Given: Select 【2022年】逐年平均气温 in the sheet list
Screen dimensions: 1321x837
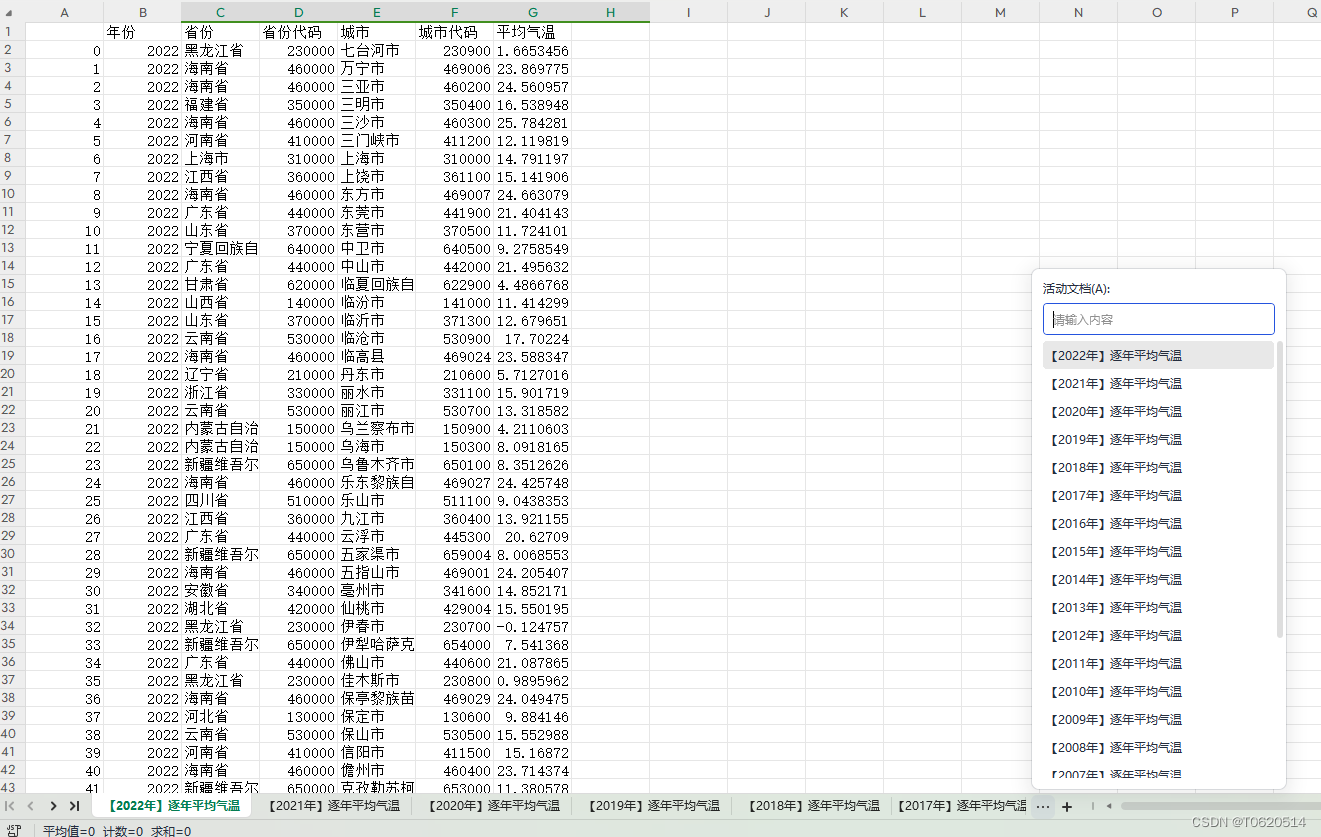Looking at the screenshot, I should (1159, 355).
